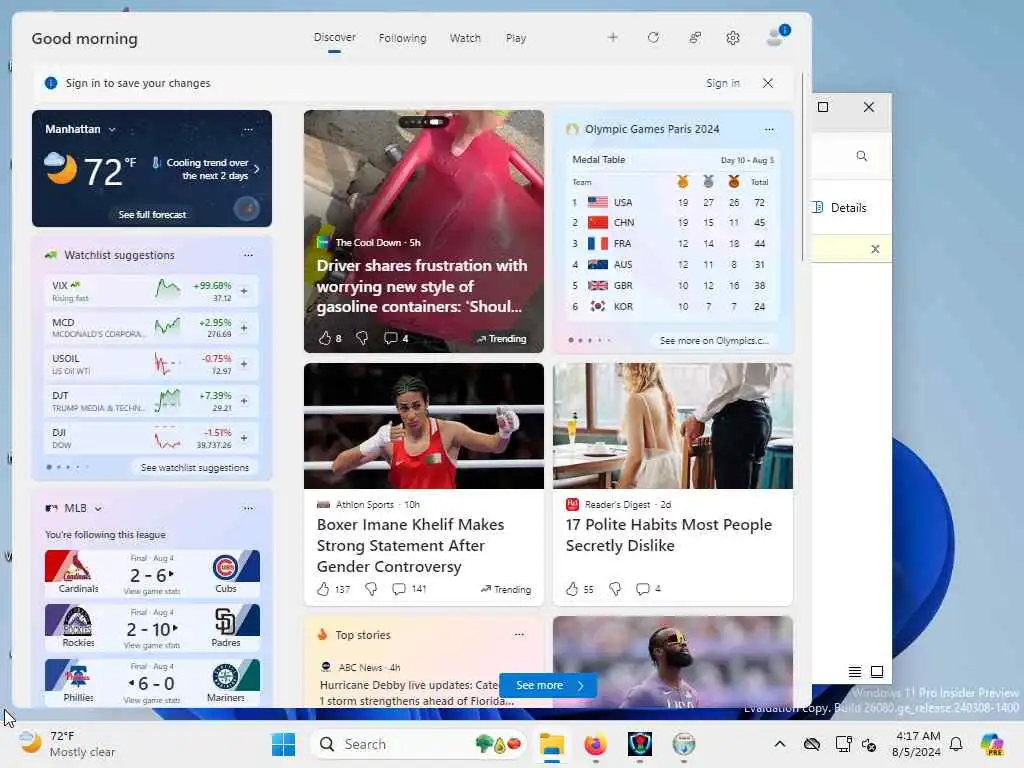This screenshot has height=768, width=1024.
Task: Select the CHN row in medal table
Action: click(672, 223)
